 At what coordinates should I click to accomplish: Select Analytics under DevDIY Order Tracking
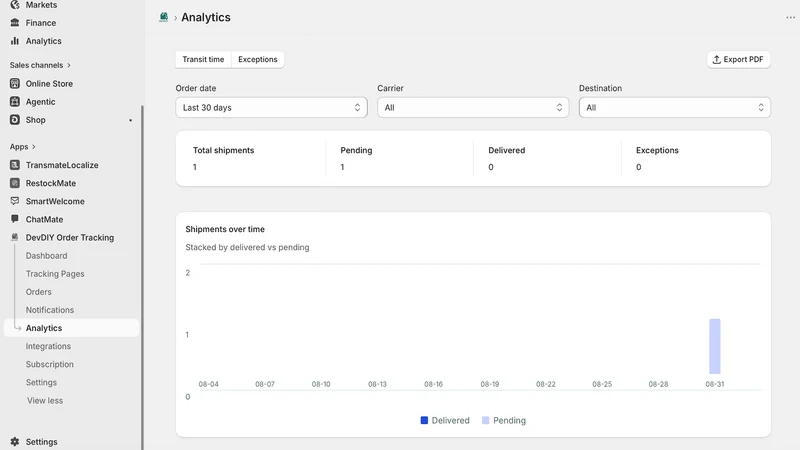click(71, 328)
